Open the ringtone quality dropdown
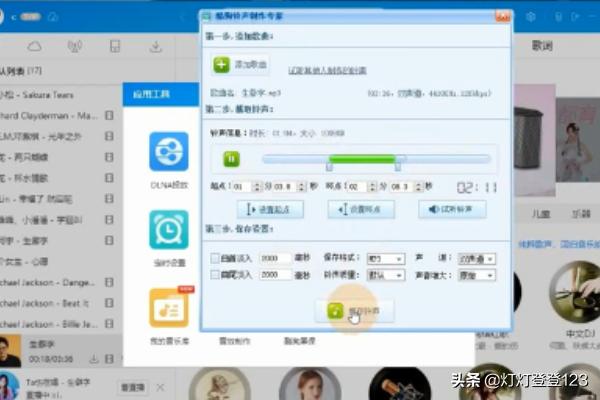 (x=384, y=274)
